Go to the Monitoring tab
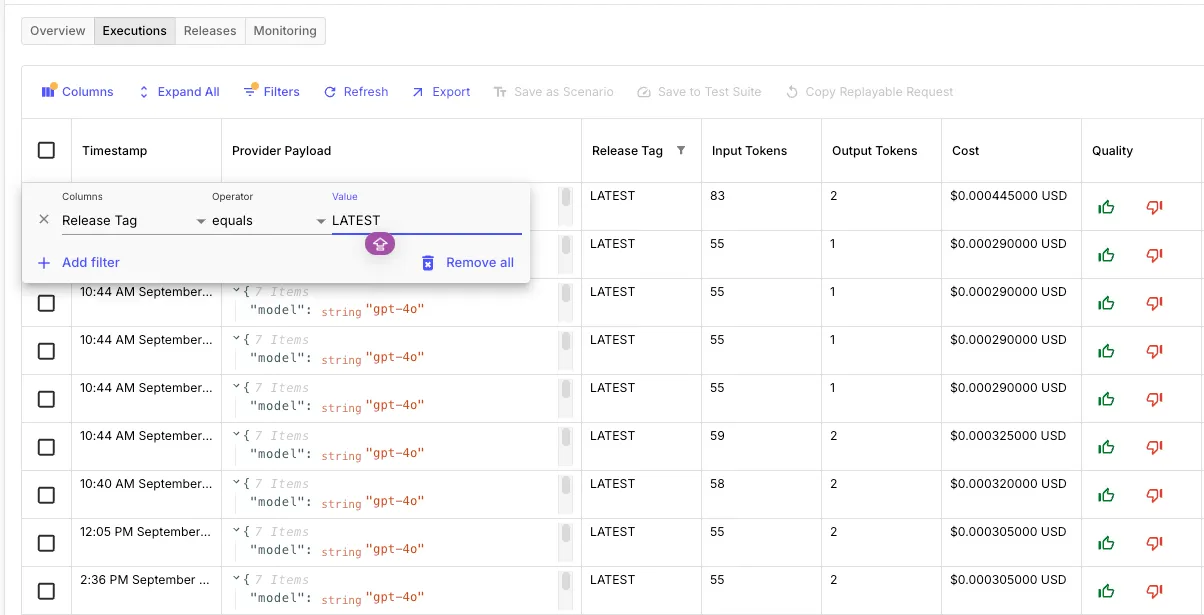Viewport: 1204px width, 615px height. pyautogui.click(x=285, y=31)
